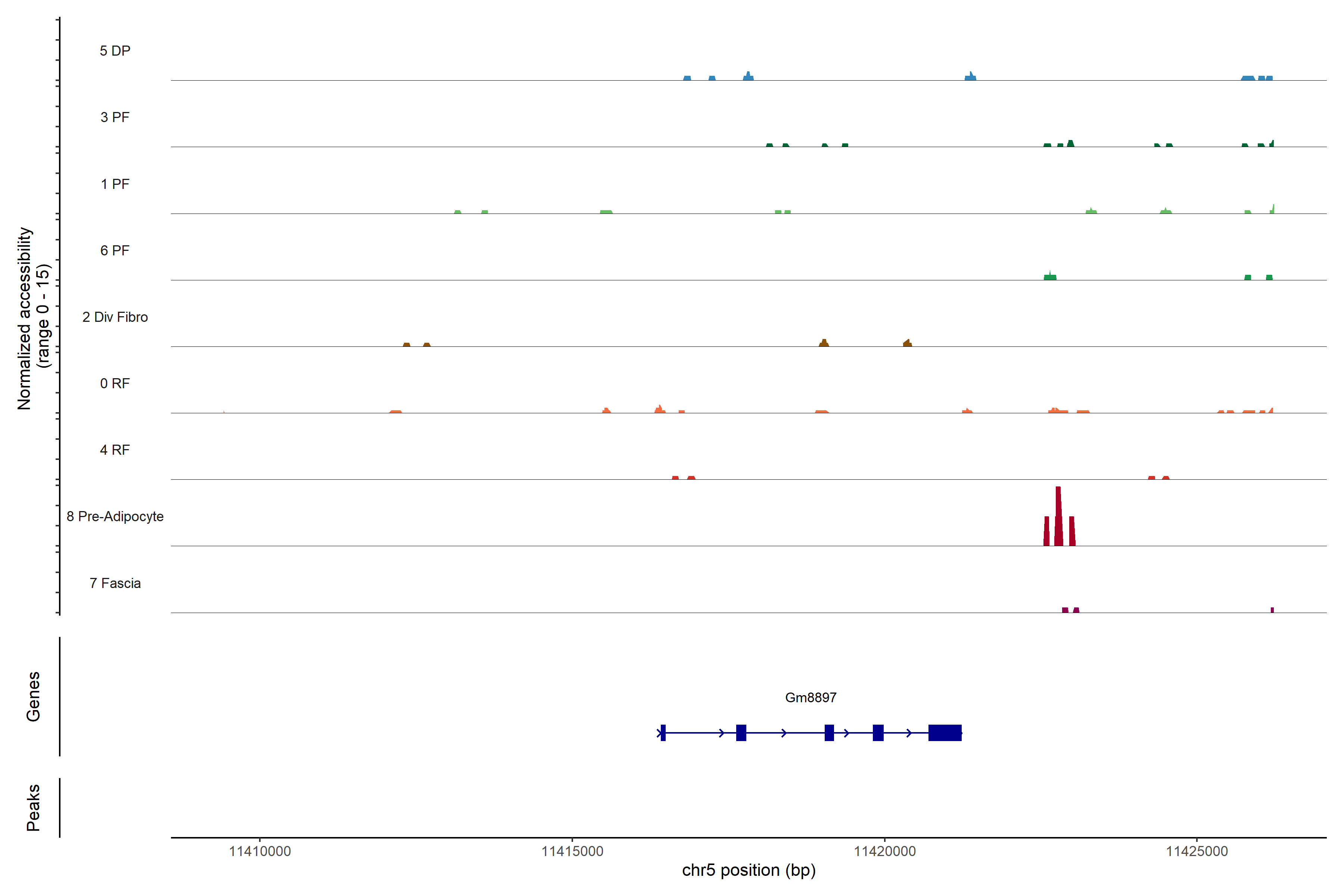
Task: Click the 0 RF track label
Action: coord(115,383)
